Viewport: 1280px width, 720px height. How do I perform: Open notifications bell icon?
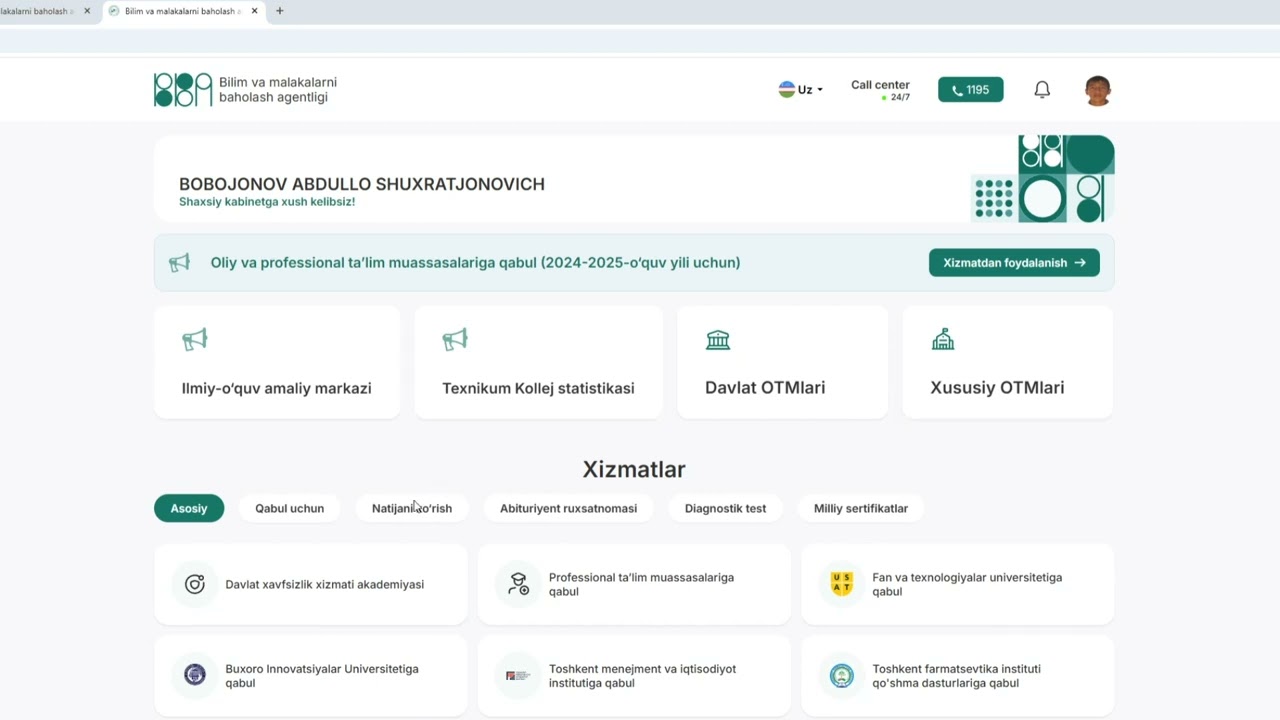point(1042,90)
